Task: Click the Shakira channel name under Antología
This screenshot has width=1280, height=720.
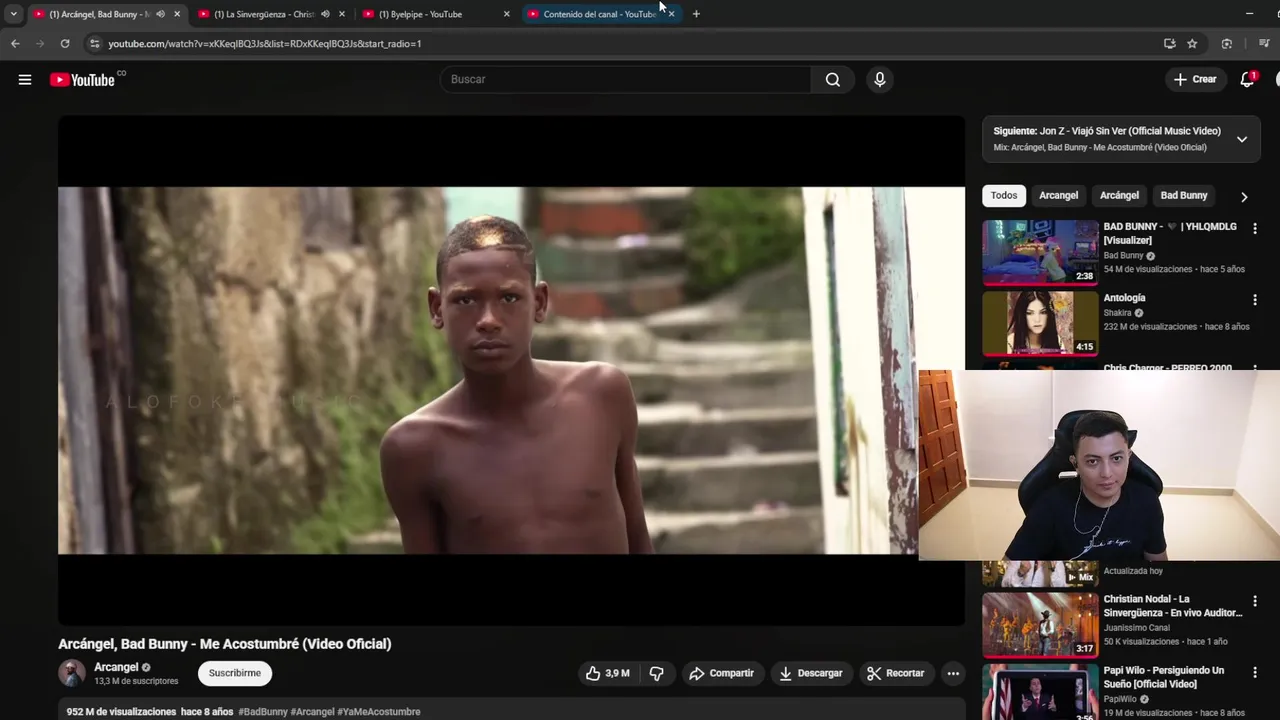Action: click(1117, 313)
